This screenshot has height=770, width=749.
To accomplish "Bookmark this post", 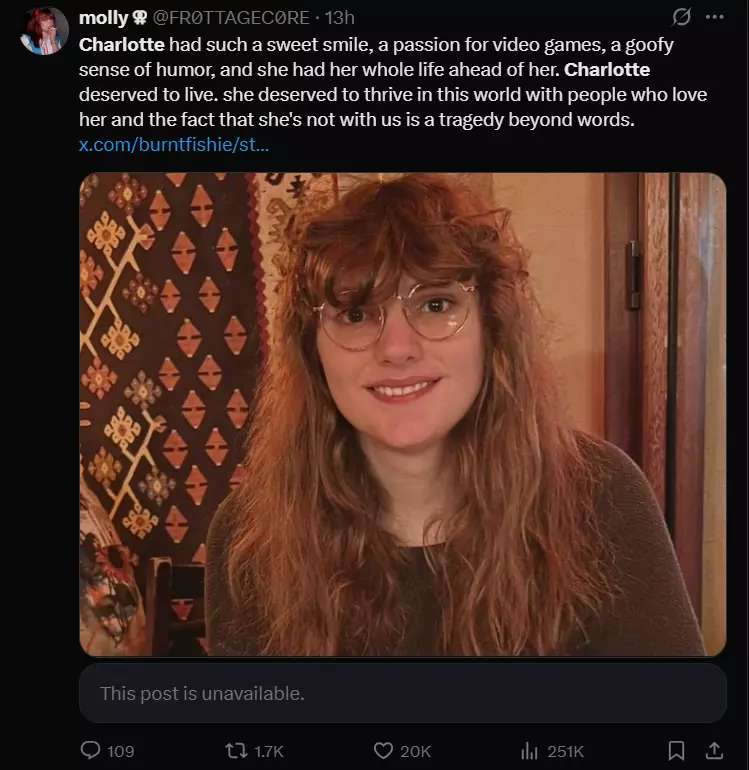I will [x=676, y=750].
